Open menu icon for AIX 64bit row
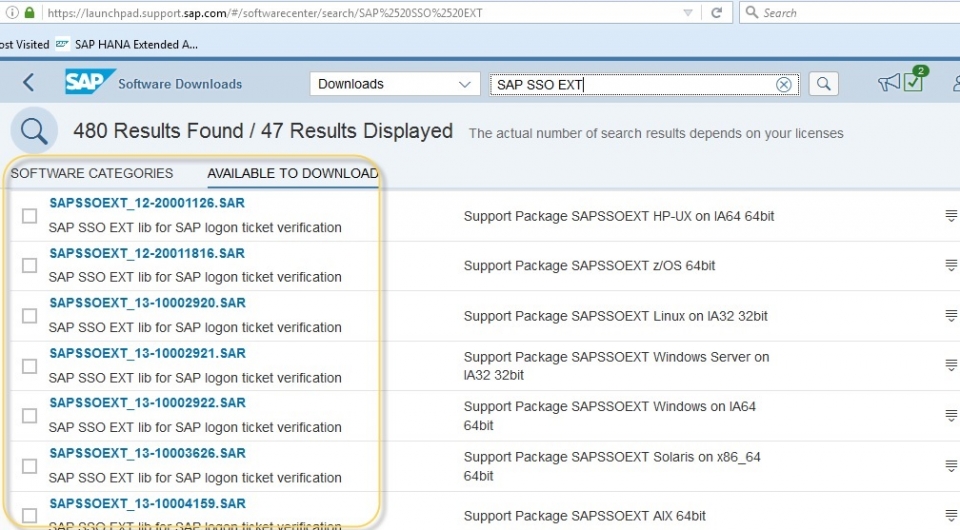 951,515
